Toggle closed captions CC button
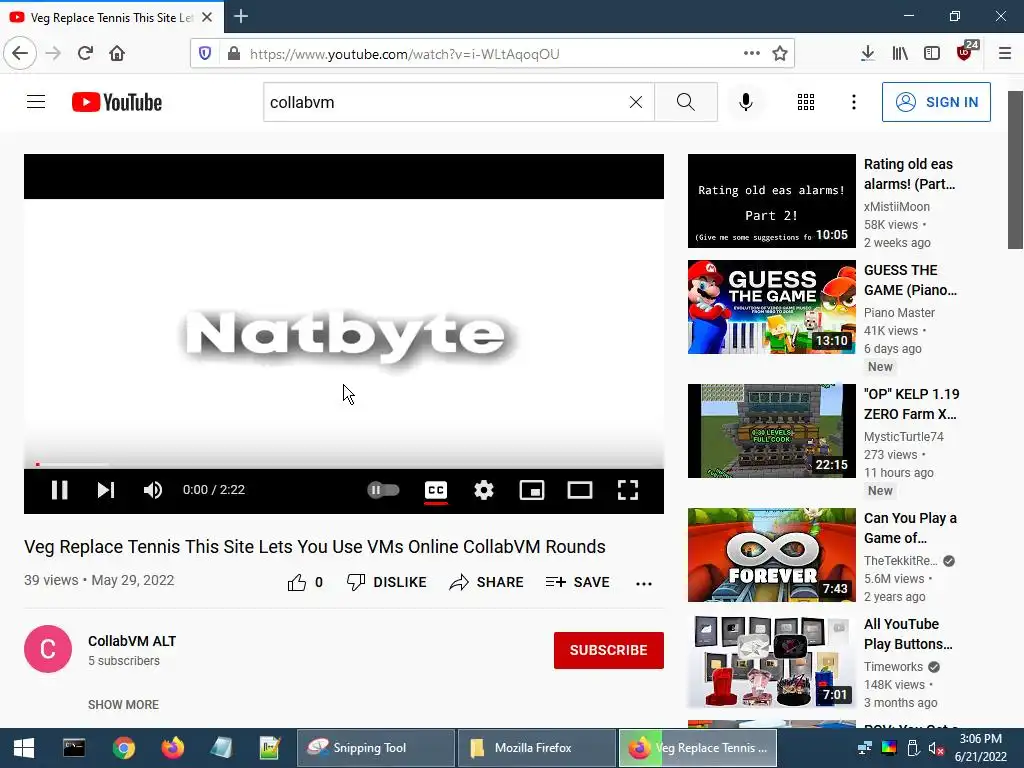1024x768 pixels. 436,490
